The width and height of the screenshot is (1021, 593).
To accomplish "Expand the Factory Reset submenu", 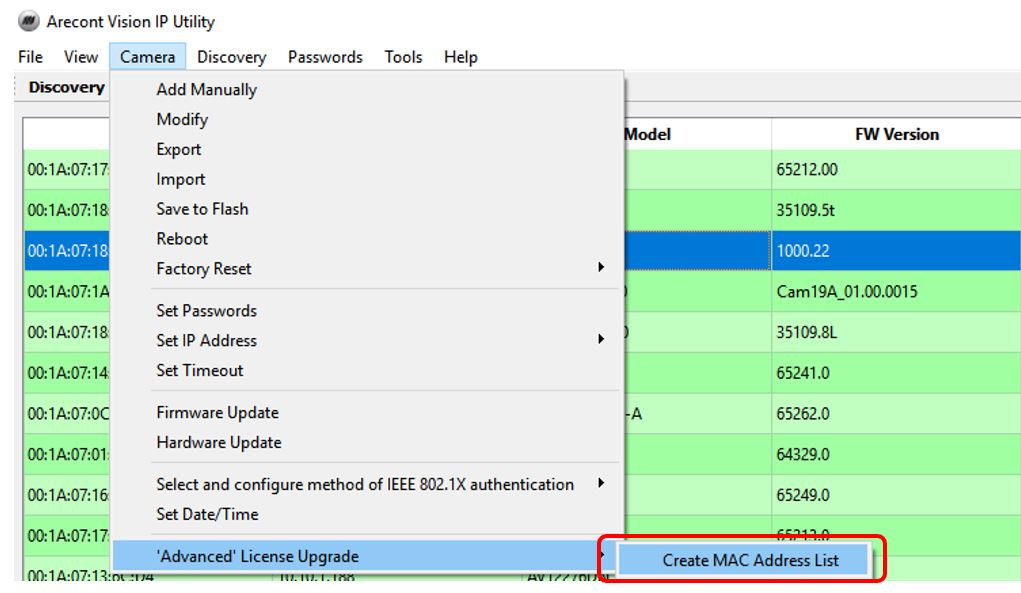I will click(x=204, y=269).
